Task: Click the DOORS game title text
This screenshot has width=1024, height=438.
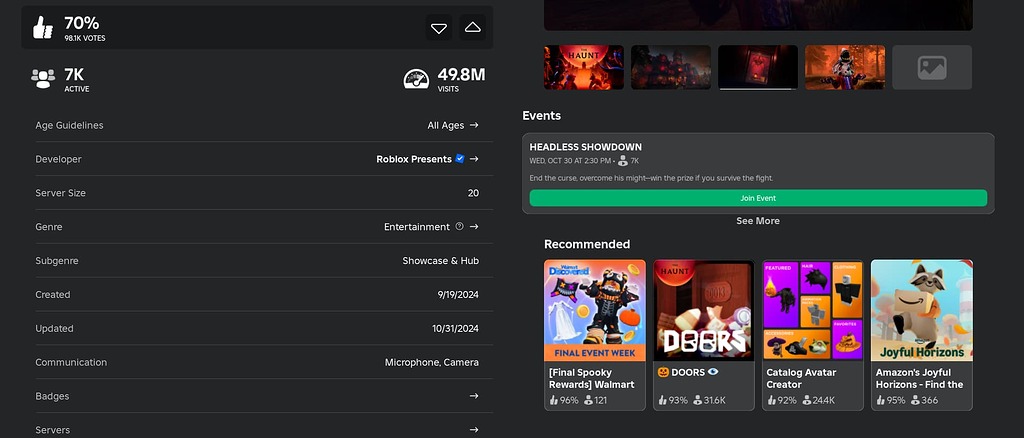Action: 688,372
